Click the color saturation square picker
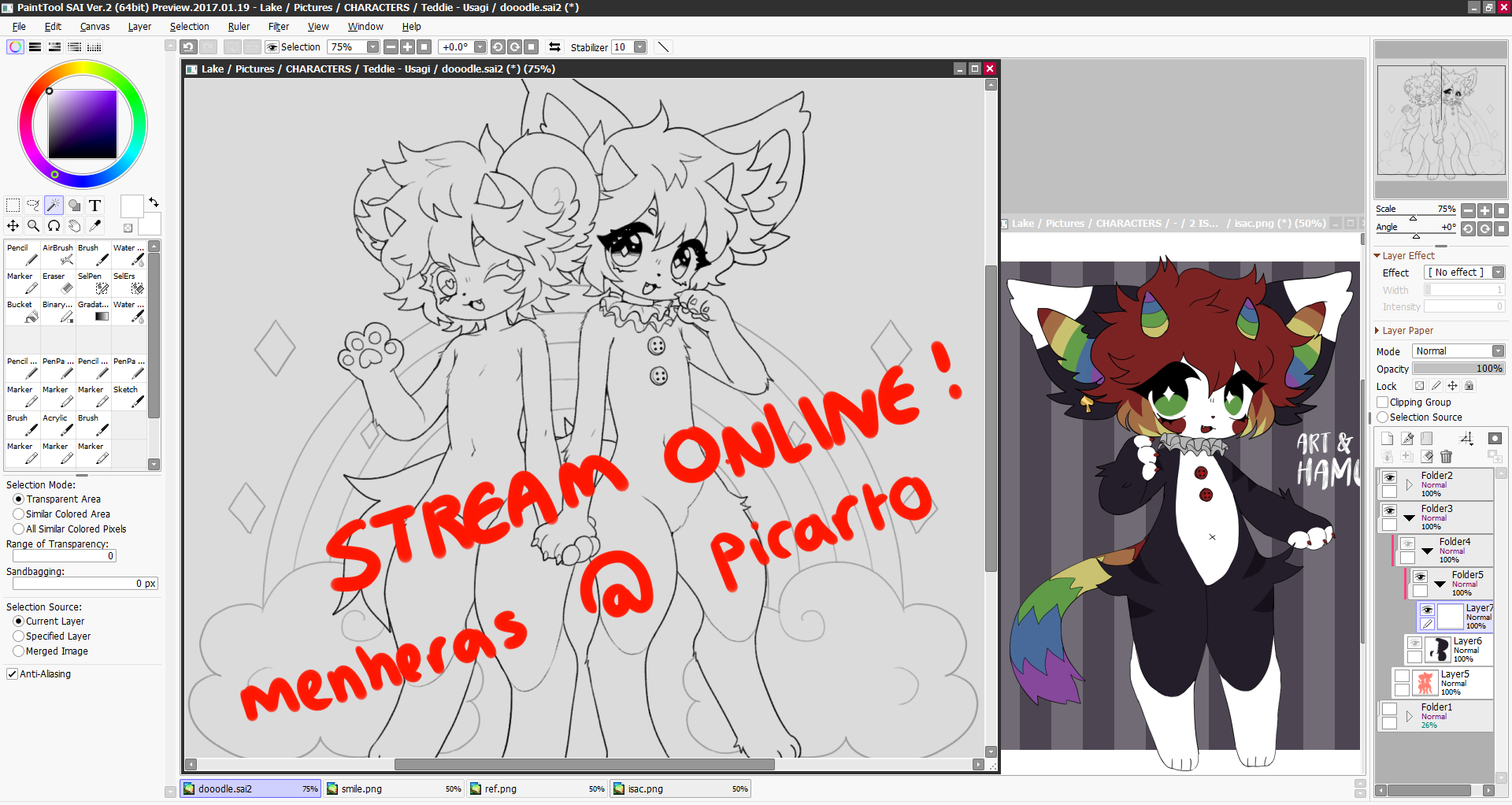 (83, 124)
